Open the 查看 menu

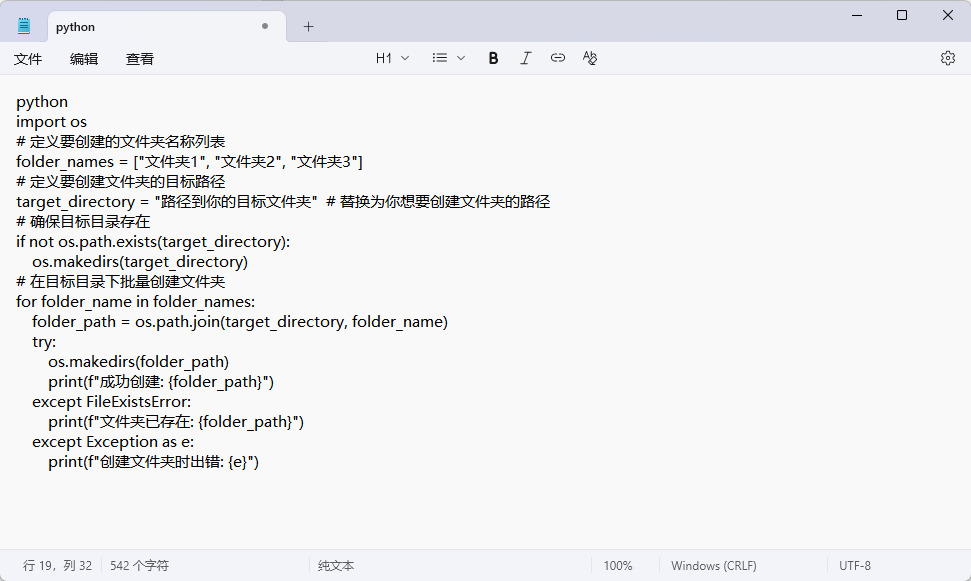click(x=139, y=59)
